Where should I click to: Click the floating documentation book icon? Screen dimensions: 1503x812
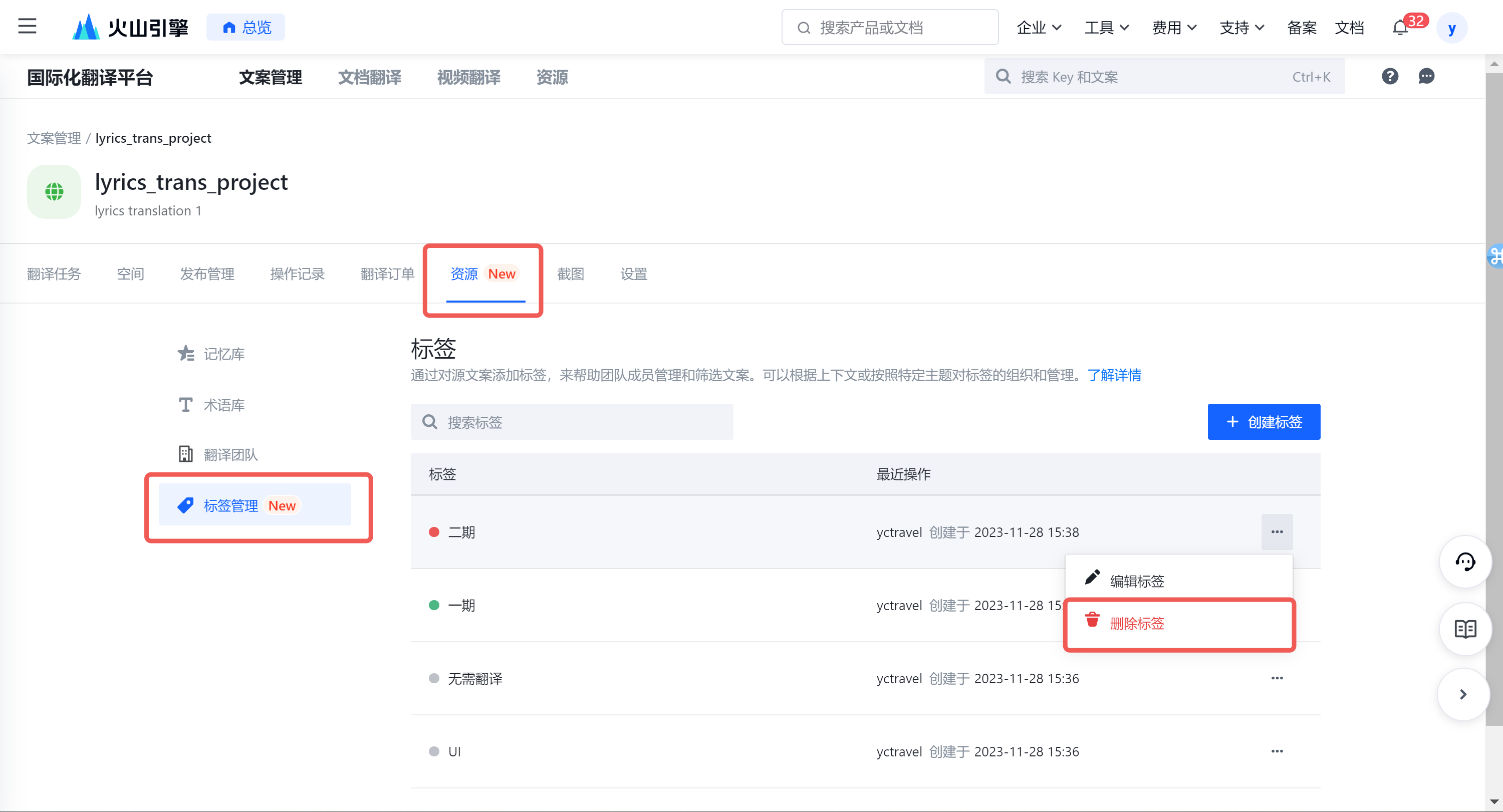[1465, 629]
